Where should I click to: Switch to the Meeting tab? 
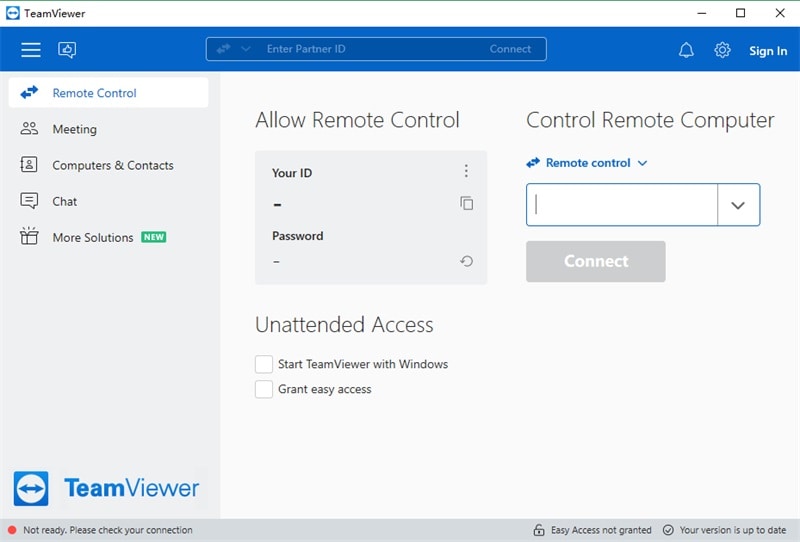[x=74, y=129]
